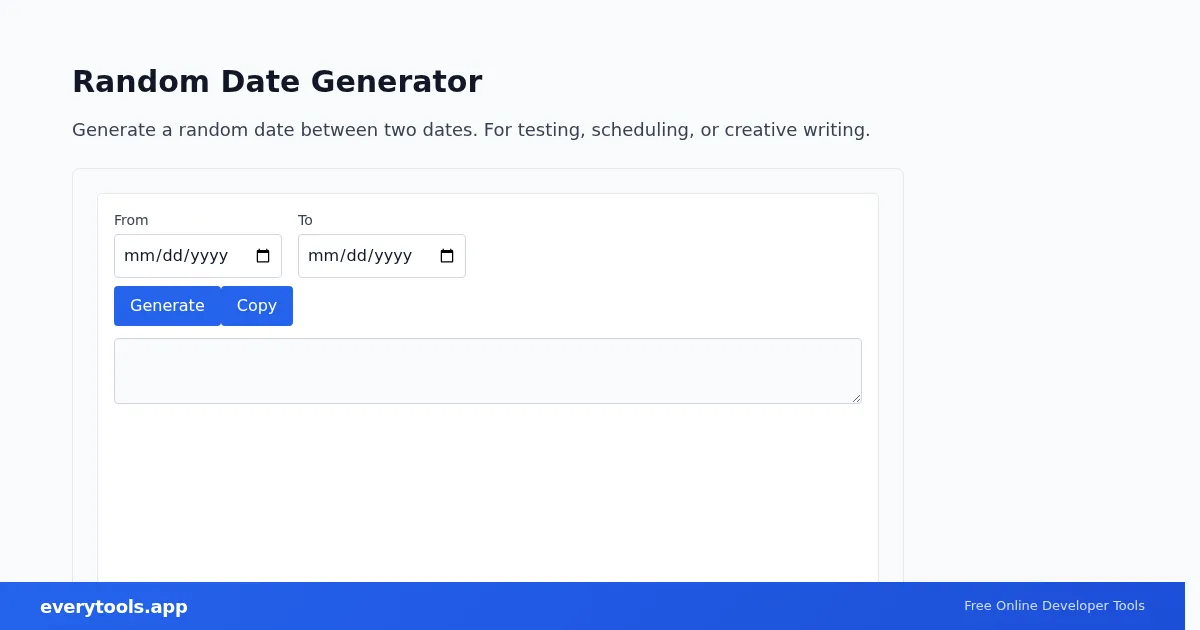Click the Free Online Developer Tools text

pyautogui.click(x=1054, y=606)
